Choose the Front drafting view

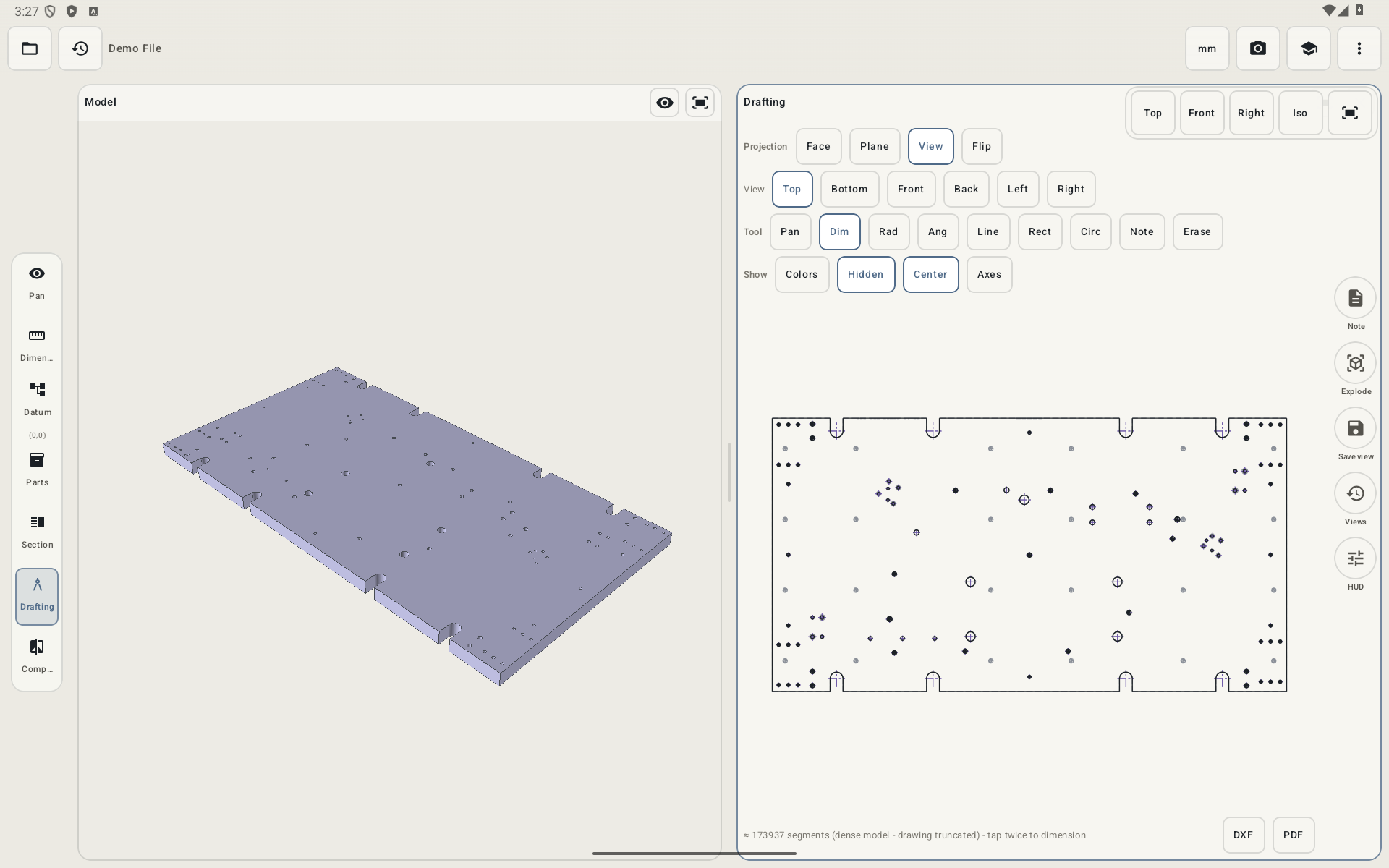(912, 190)
